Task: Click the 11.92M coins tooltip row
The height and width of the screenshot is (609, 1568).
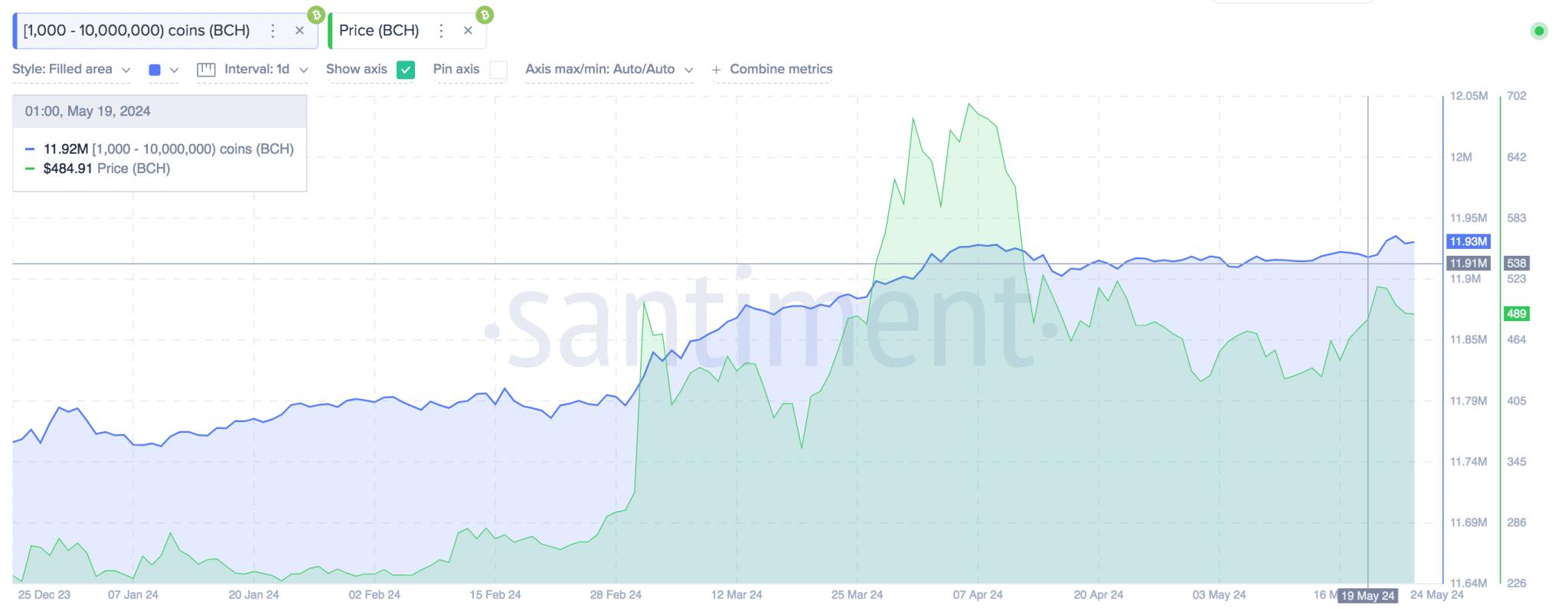Action: [160, 149]
